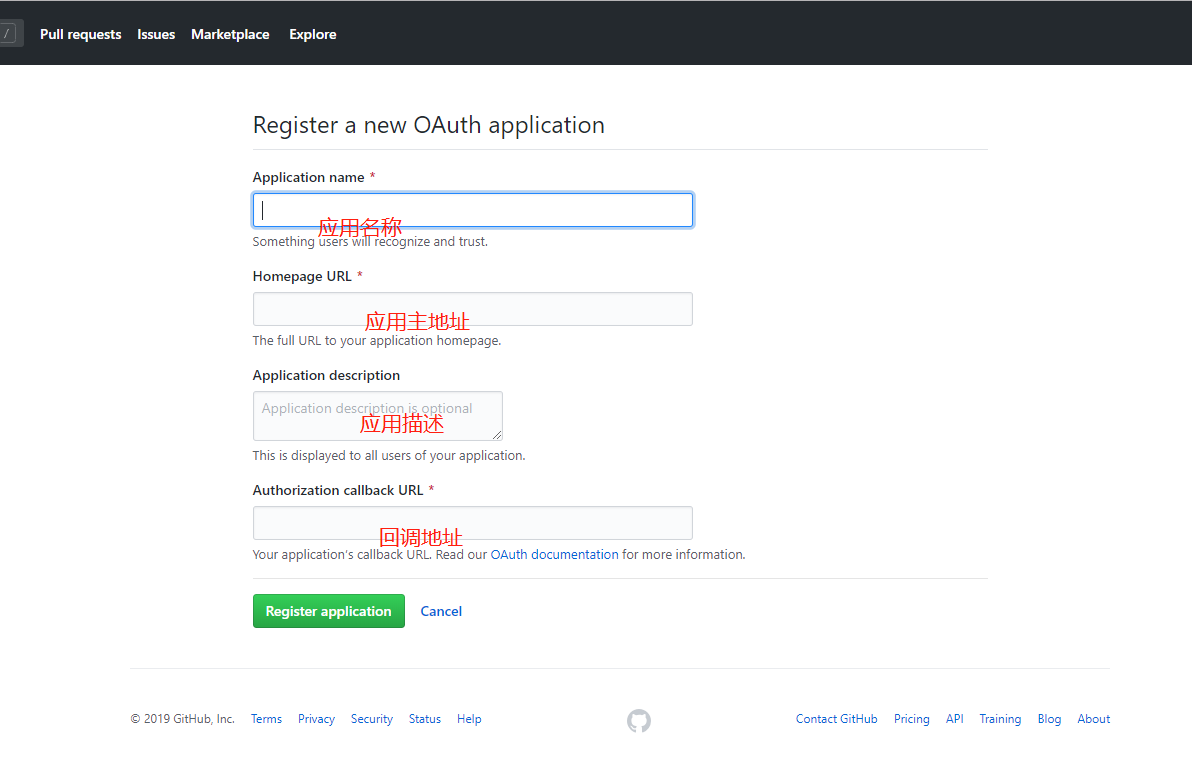Click the 'Homepage URL' label
The width and height of the screenshot is (1192, 779).
(x=302, y=277)
